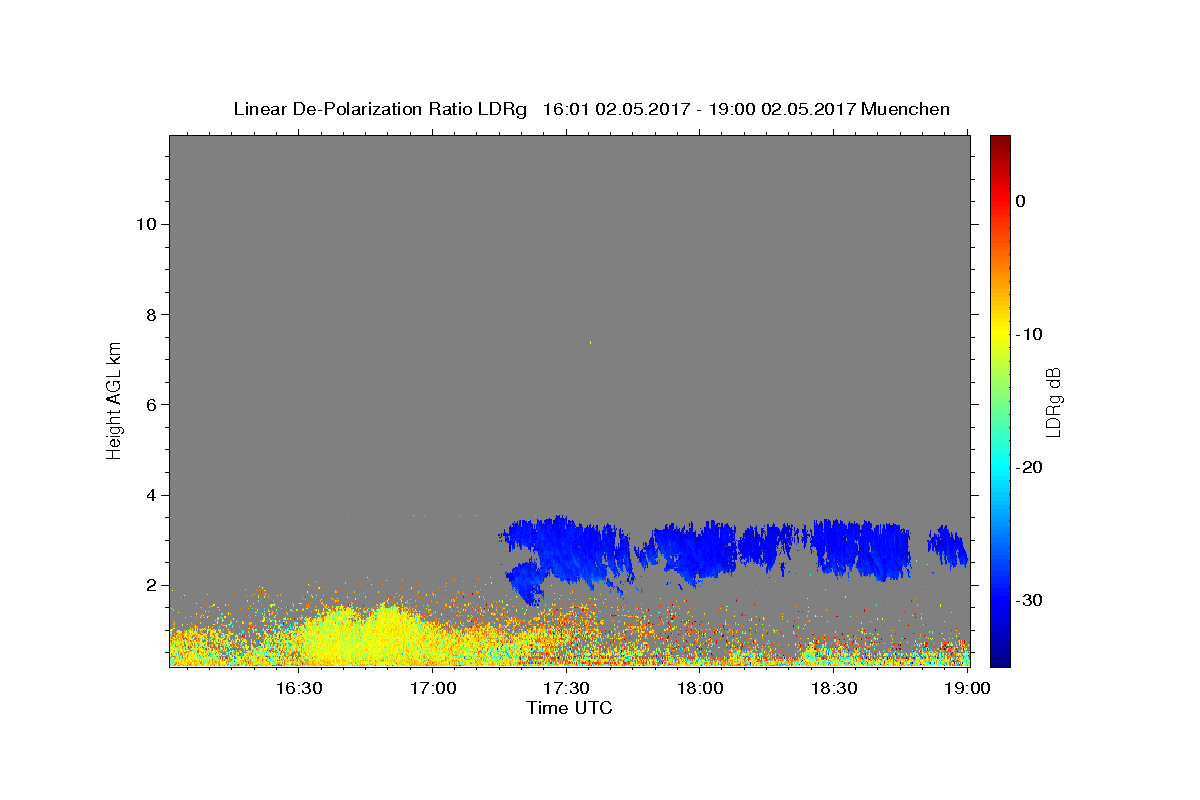Click the blue cloud layer near 18:30
Screen dimensions: 1200x800
pos(860,548)
